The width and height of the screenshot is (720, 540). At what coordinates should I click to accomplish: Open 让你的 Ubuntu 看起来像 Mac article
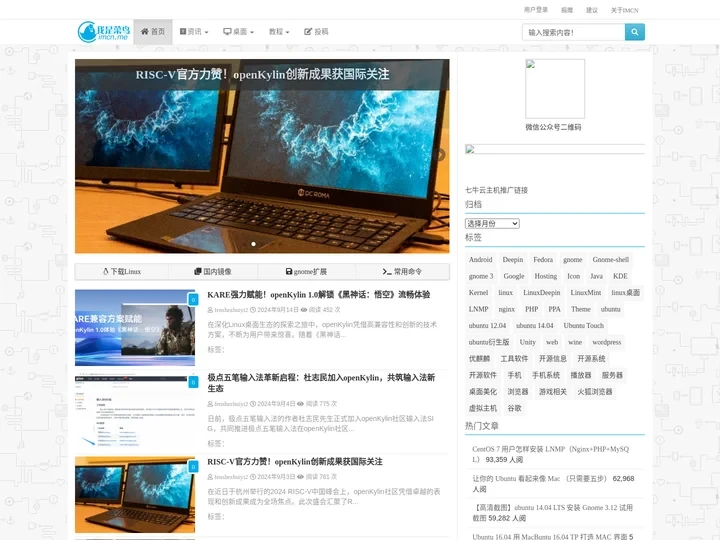pyautogui.click(x=553, y=484)
